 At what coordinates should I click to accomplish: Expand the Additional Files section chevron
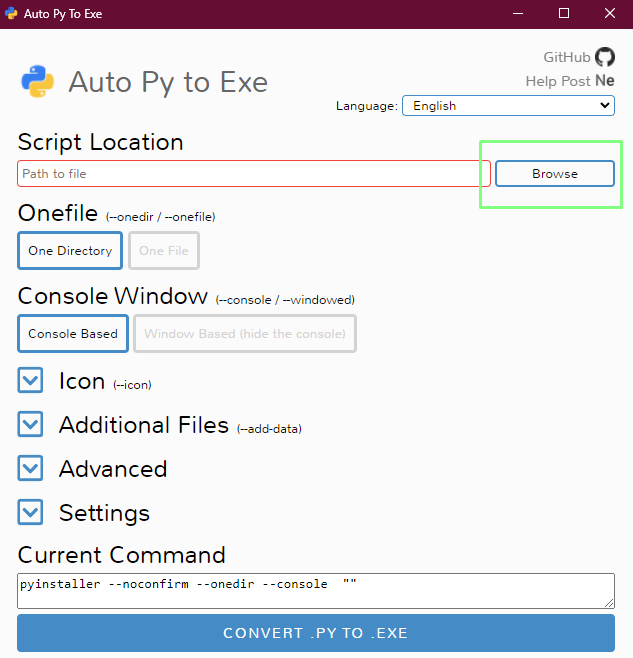click(30, 424)
